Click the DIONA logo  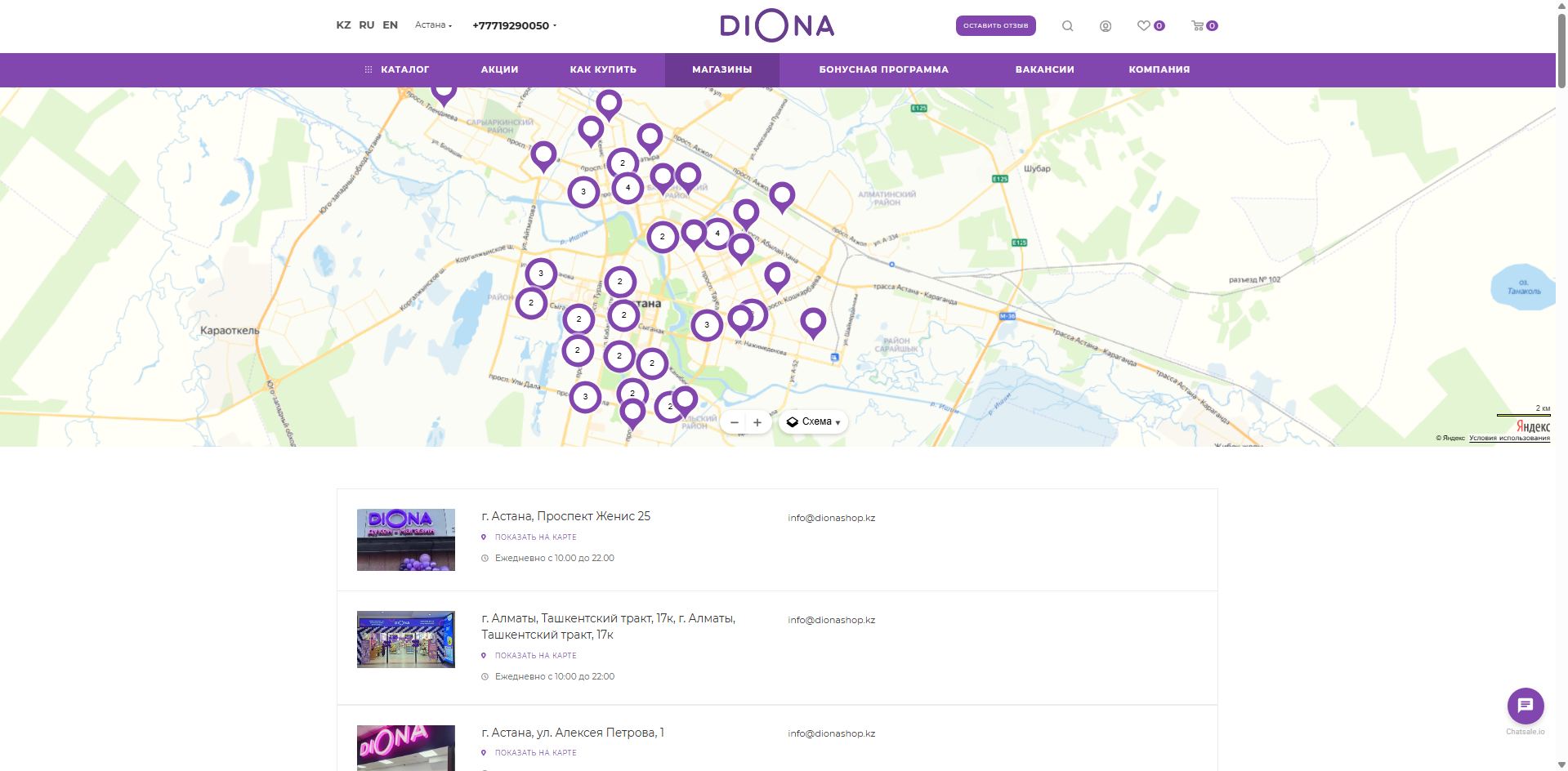[776, 26]
